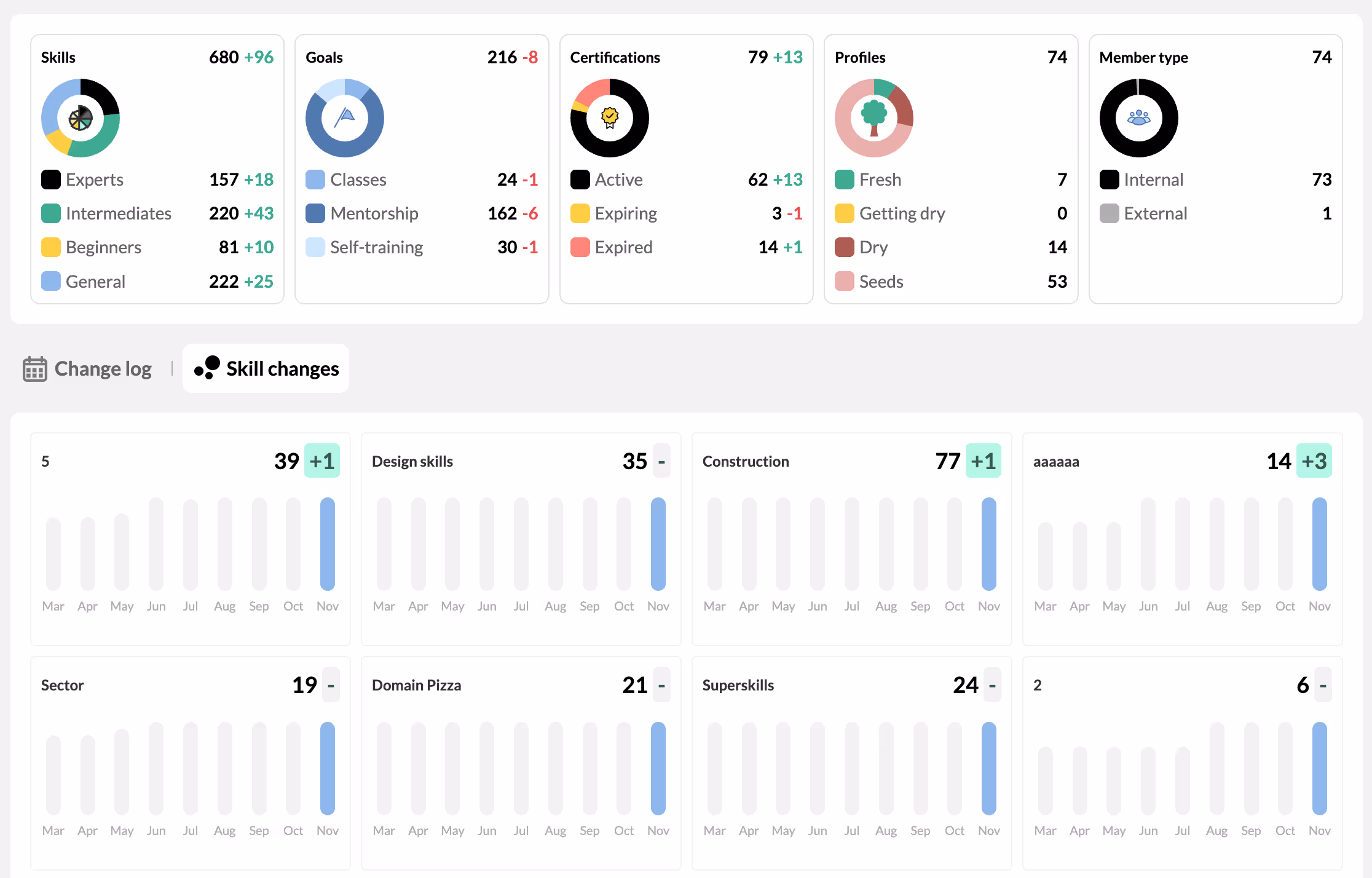Image resolution: width=1372 pixels, height=878 pixels.
Task: Click the Certifications badge donut icon
Action: point(609,117)
